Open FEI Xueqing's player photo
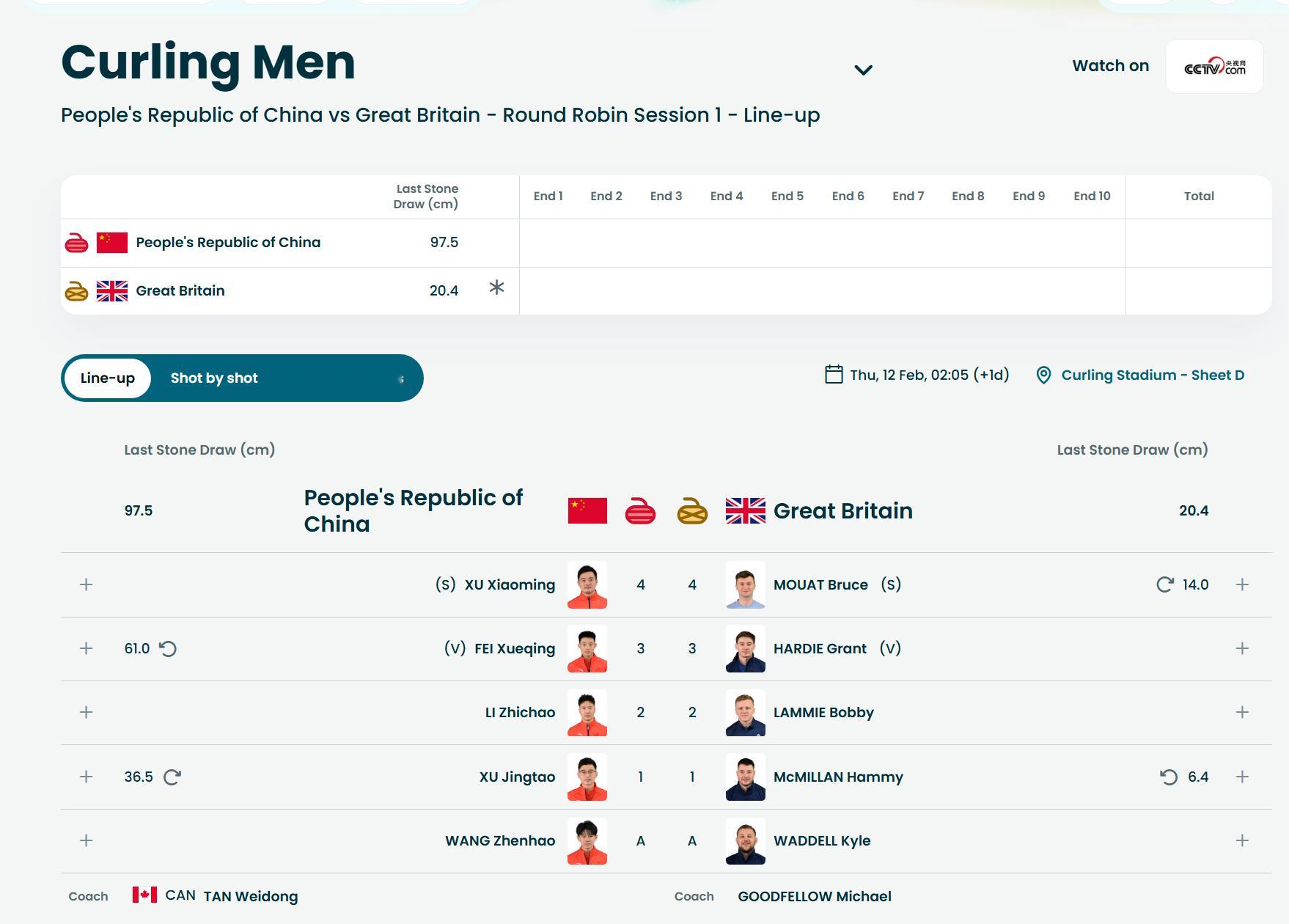The width and height of the screenshot is (1289, 924). click(587, 648)
